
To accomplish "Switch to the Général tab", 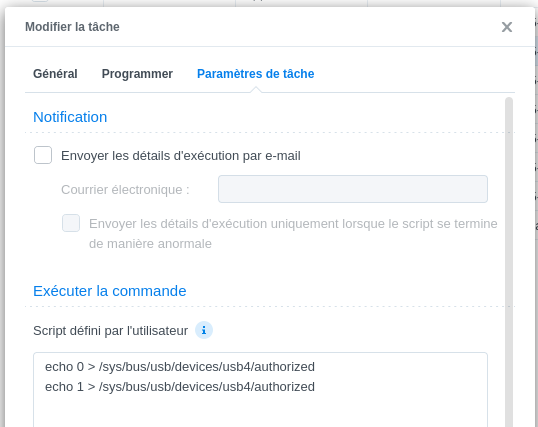I will (x=55, y=74).
